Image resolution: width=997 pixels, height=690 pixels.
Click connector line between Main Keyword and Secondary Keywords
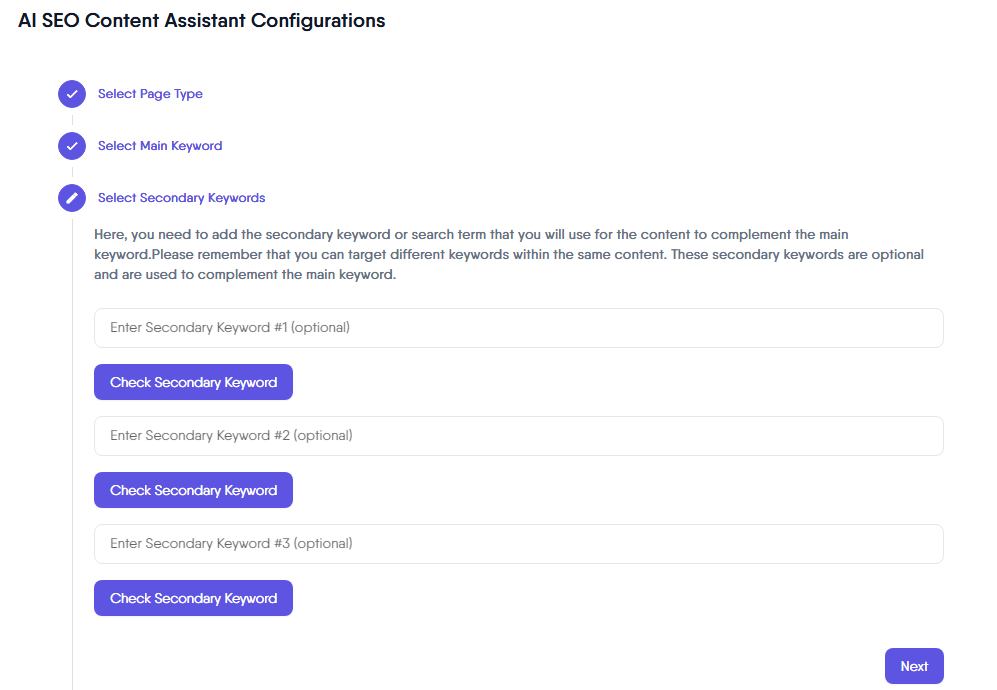(x=72, y=172)
